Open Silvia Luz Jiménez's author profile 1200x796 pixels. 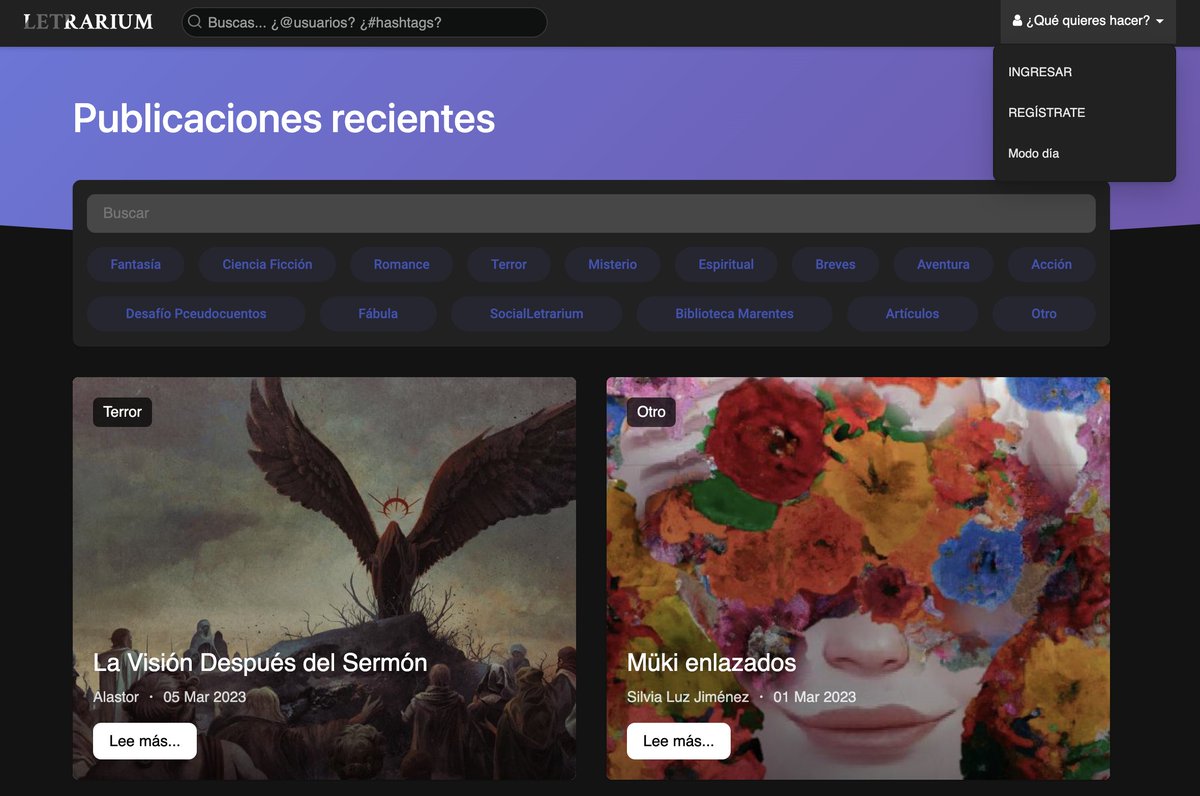click(688, 697)
